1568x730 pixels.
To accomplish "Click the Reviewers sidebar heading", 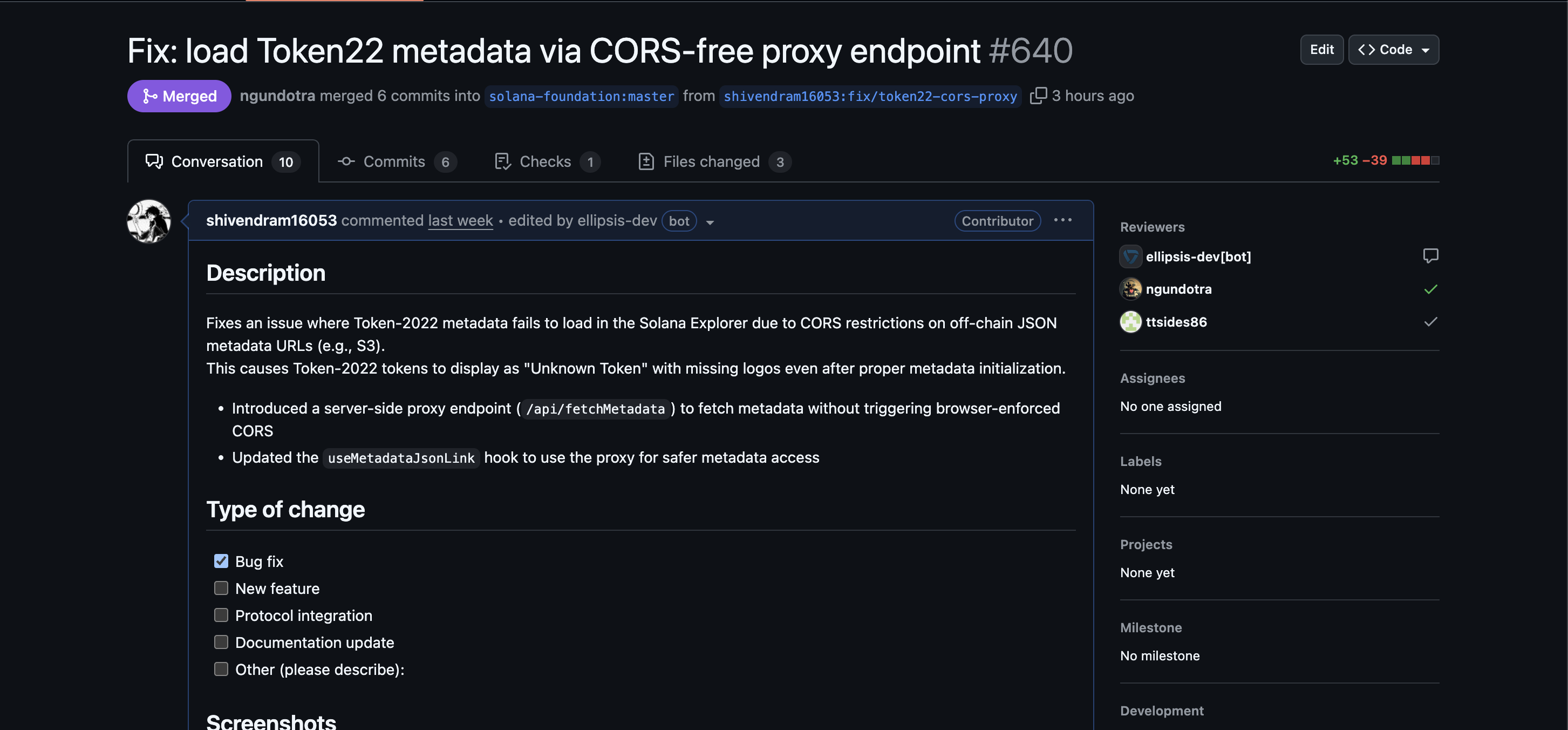I will (1153, 227).
